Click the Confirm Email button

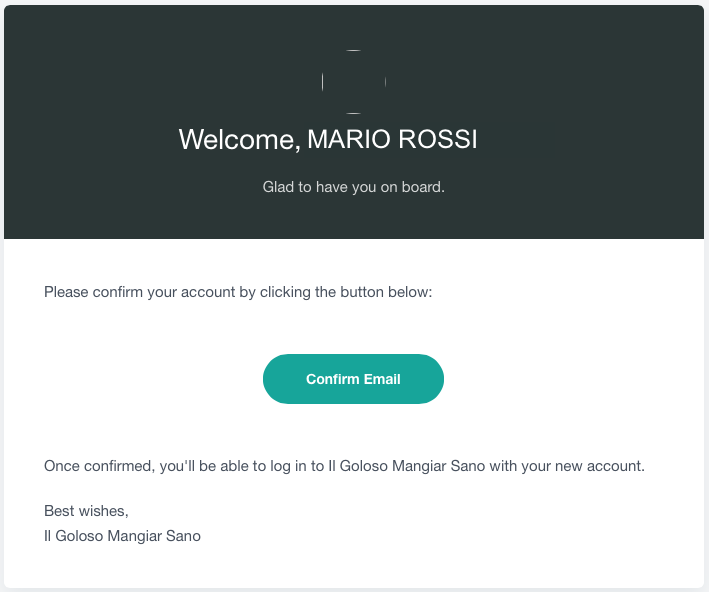pos(353,379)
